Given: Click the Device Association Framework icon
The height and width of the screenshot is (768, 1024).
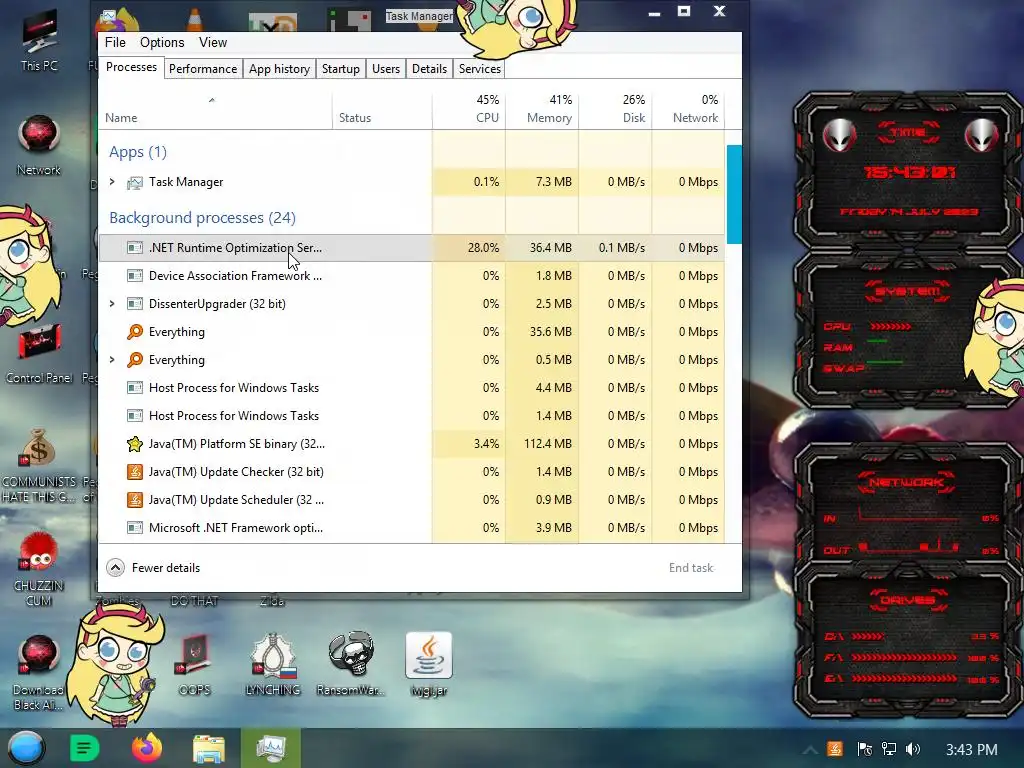Looking at the screenshot, I should [135, 276].
